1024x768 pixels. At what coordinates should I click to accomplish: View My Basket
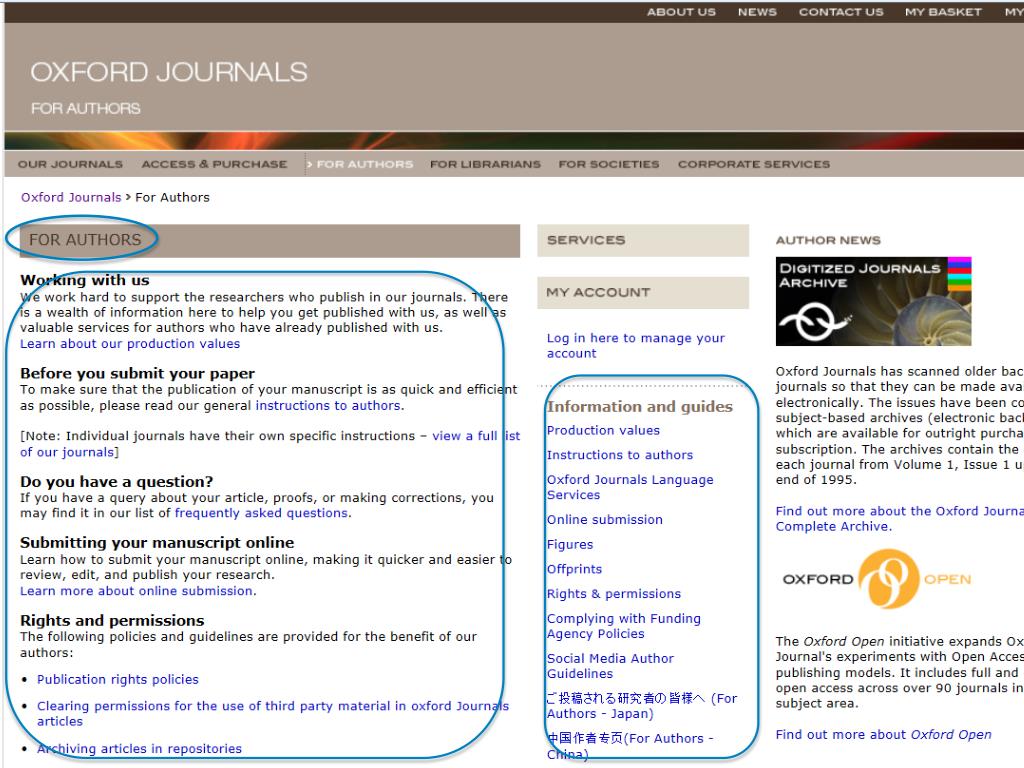coord(943,12)
